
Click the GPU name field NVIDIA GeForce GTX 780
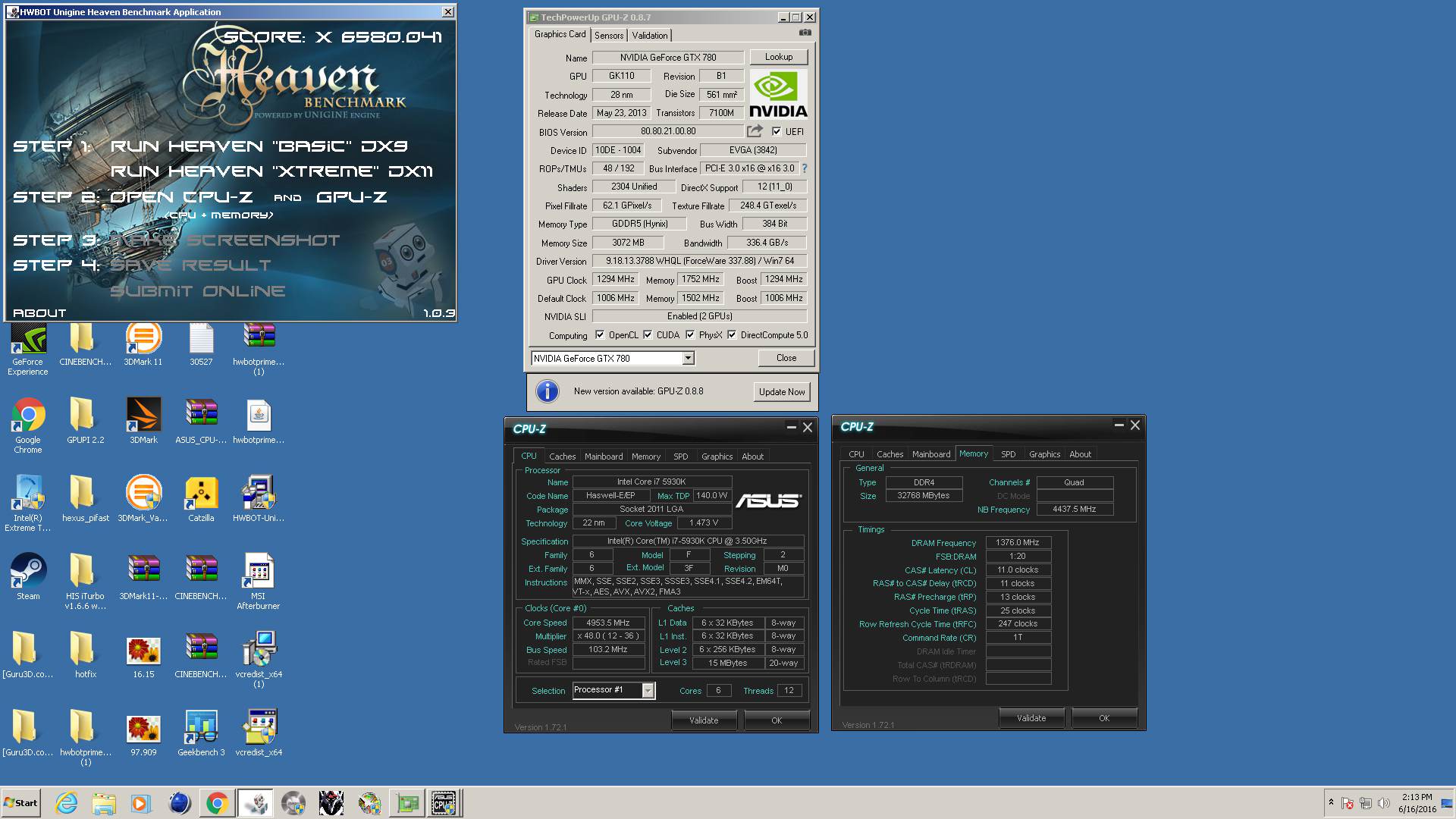667,58
